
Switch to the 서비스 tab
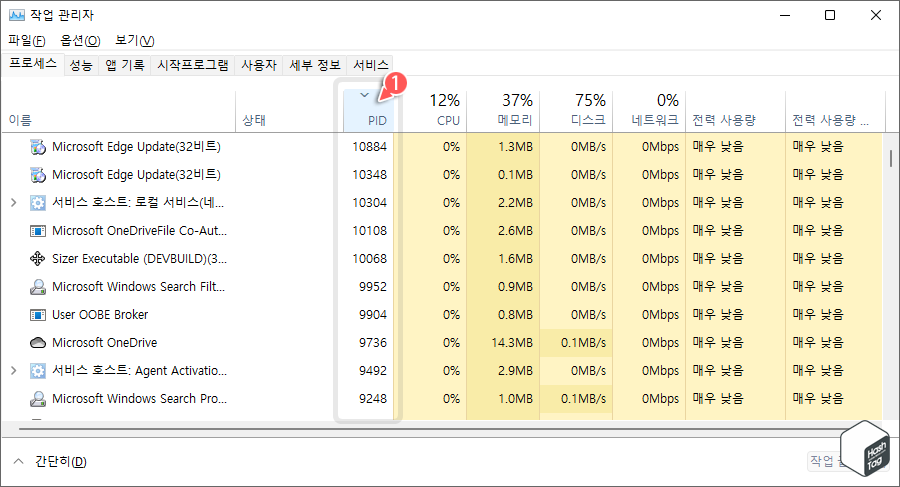(x=371, y=65)
